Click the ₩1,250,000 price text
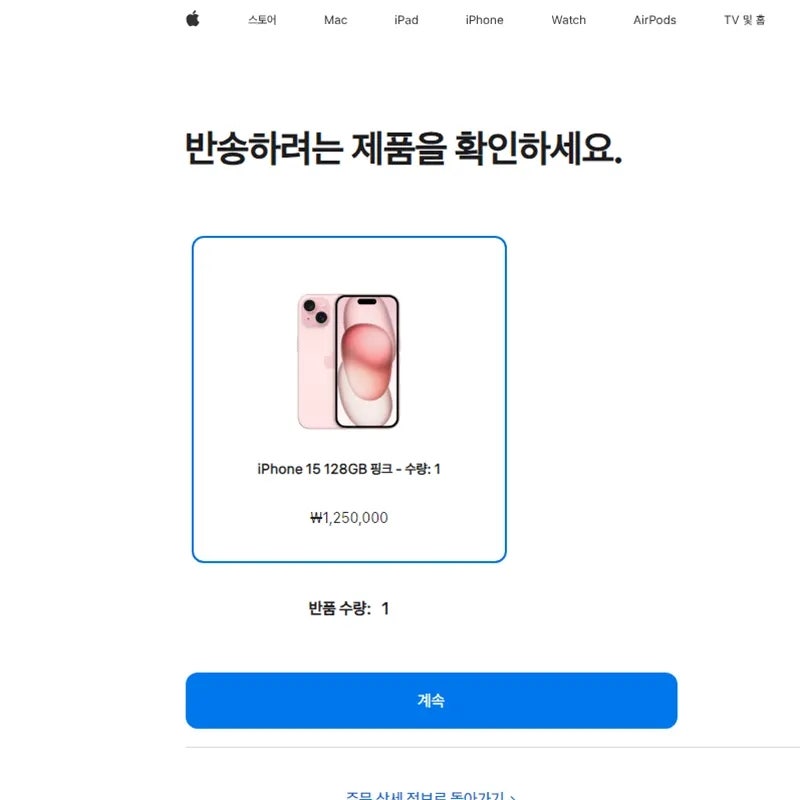 (x=349, y=517)
